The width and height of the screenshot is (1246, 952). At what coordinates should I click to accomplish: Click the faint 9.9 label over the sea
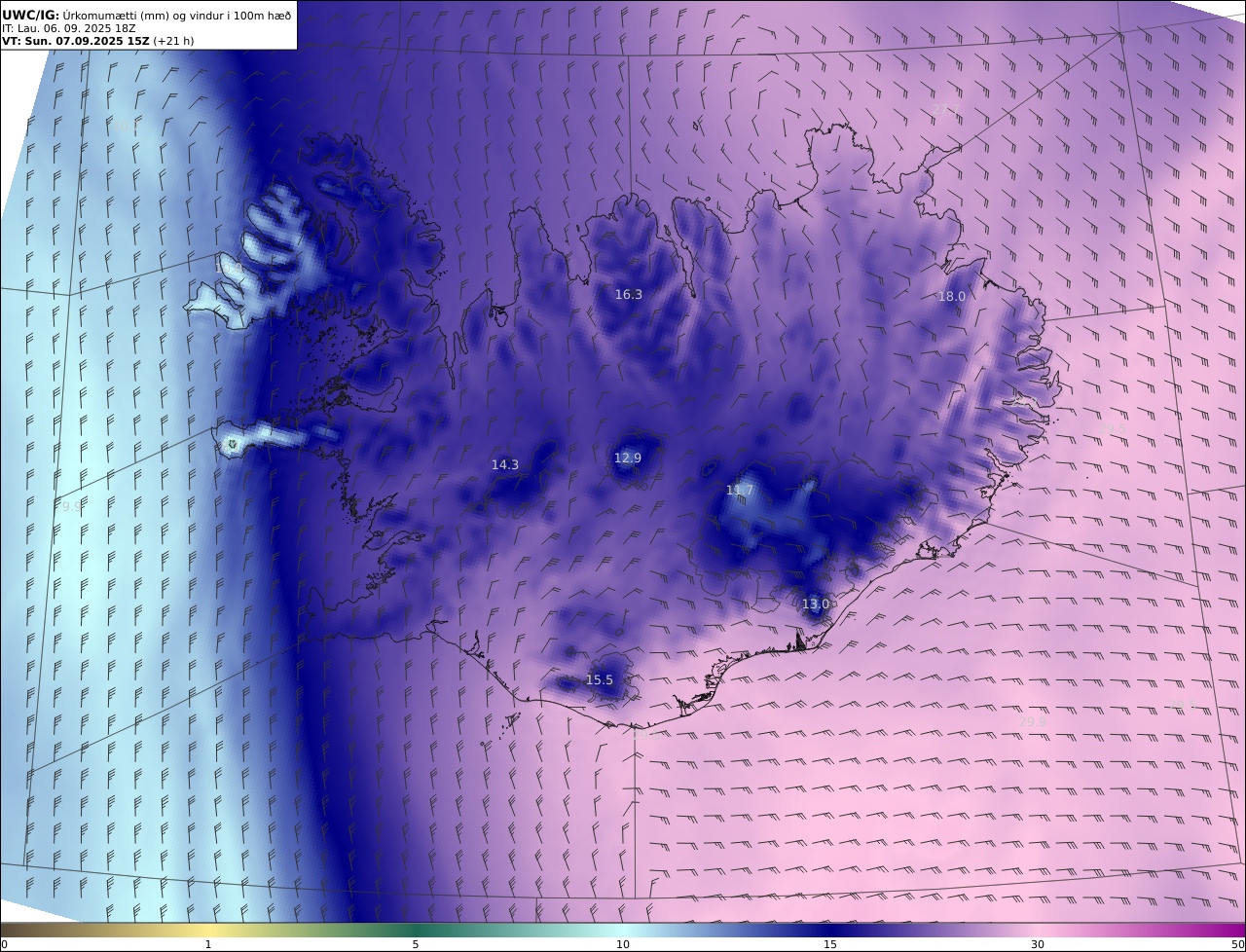coord(71,506)
